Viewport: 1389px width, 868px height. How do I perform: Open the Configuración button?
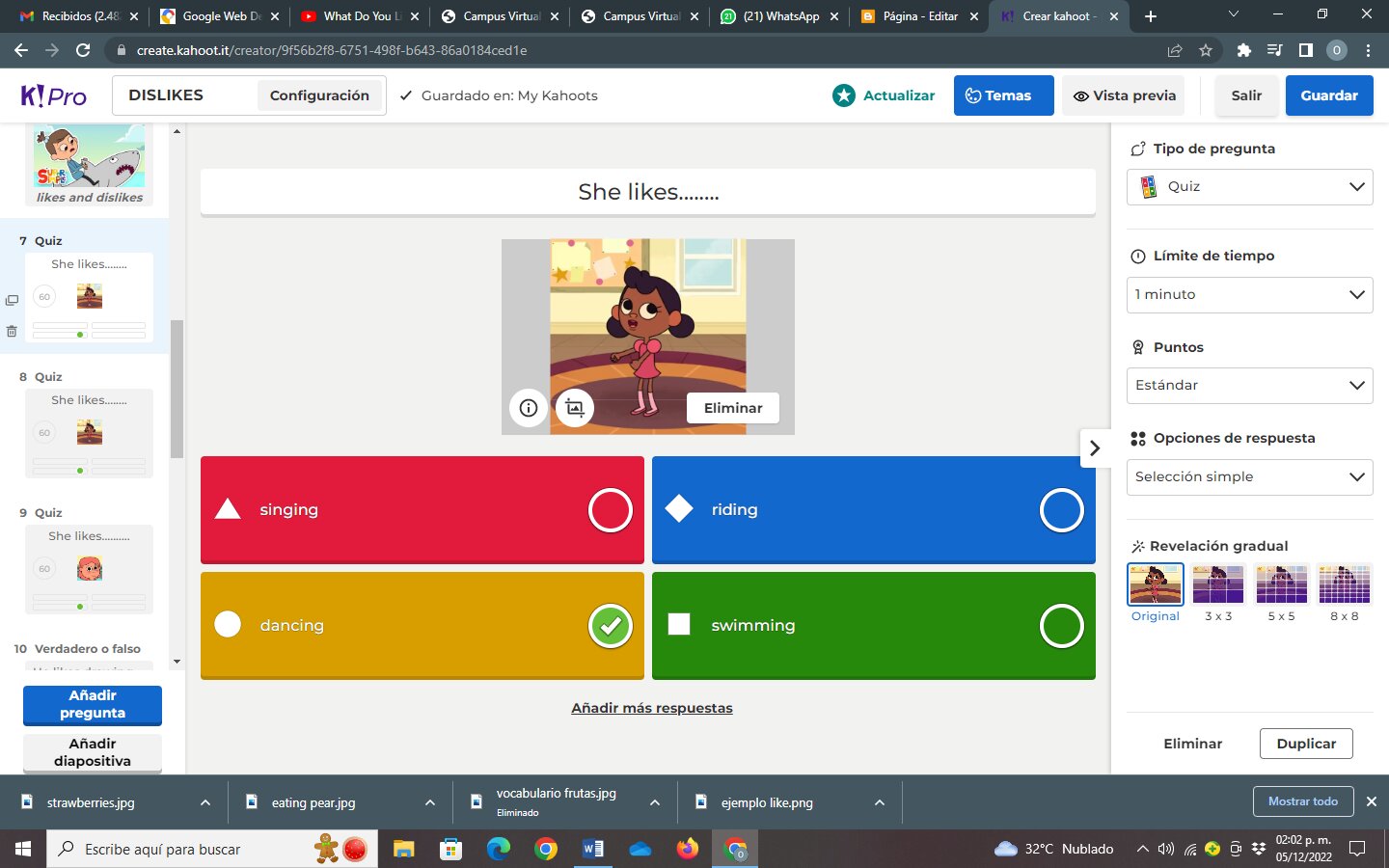click(x=319, y=95)
